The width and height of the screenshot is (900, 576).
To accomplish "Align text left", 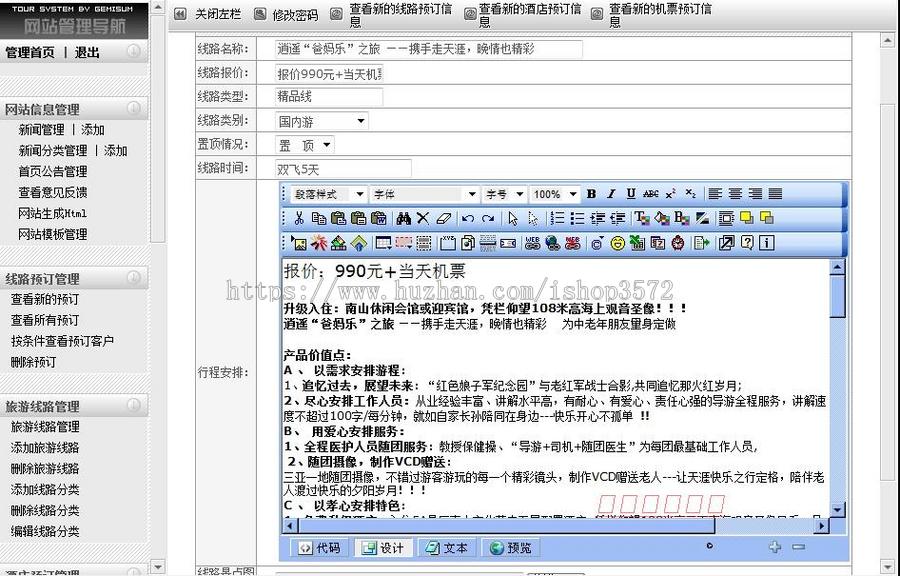I will click(715, 194).
